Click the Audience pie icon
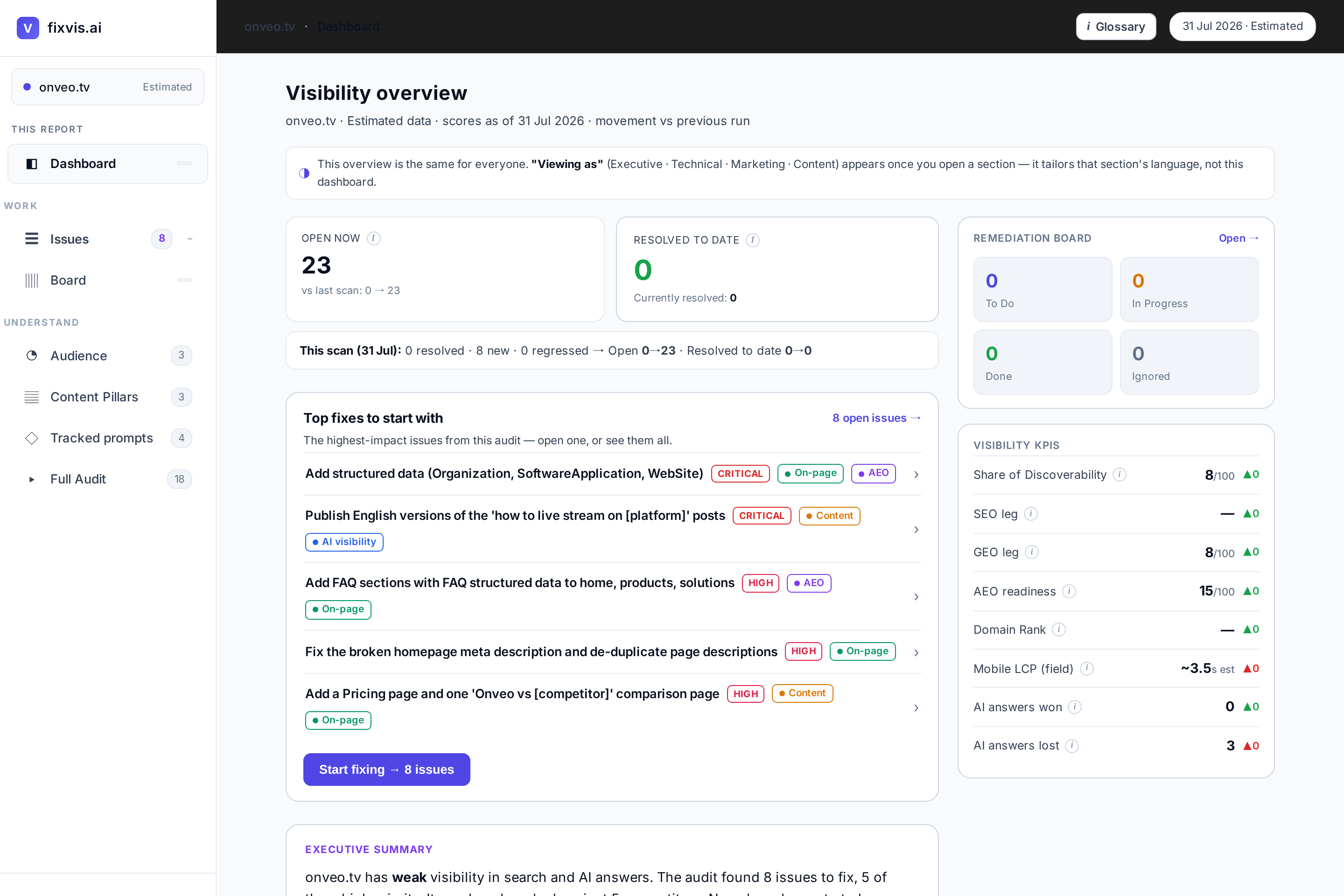Screen dimensions: 1344x896 pyautogui.click(x=32, y=356)
